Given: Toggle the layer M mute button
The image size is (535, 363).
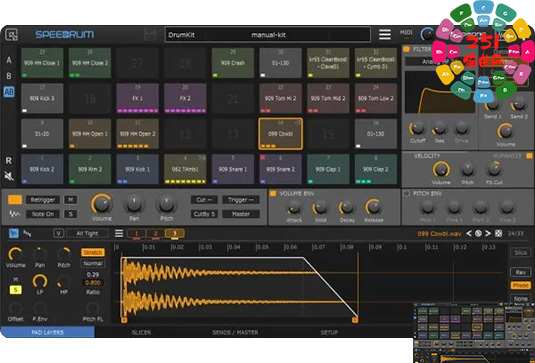Looking at the screenshot, I should coord(15,279).
